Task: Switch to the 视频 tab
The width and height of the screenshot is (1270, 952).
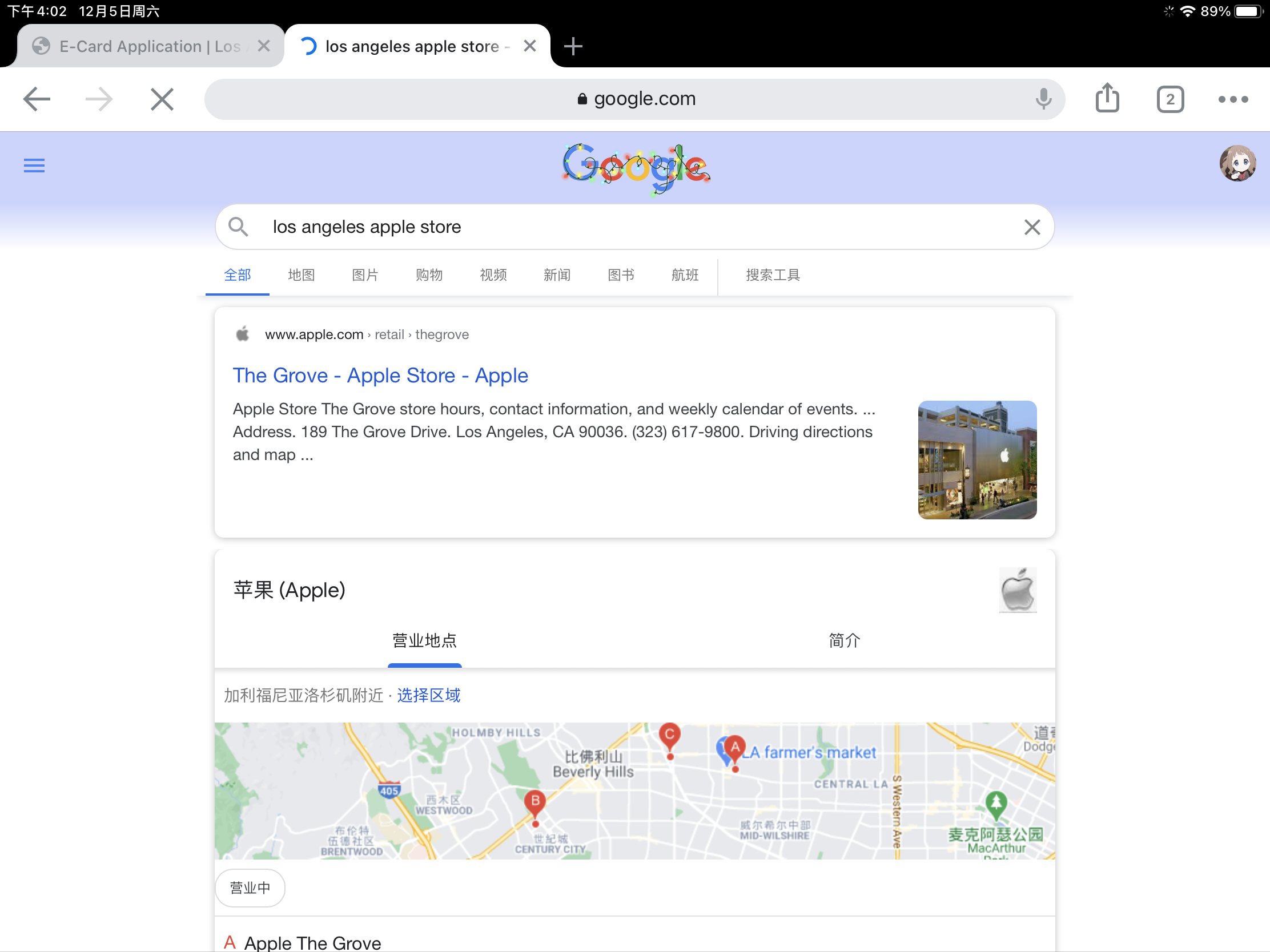Action: coord(493,275)
